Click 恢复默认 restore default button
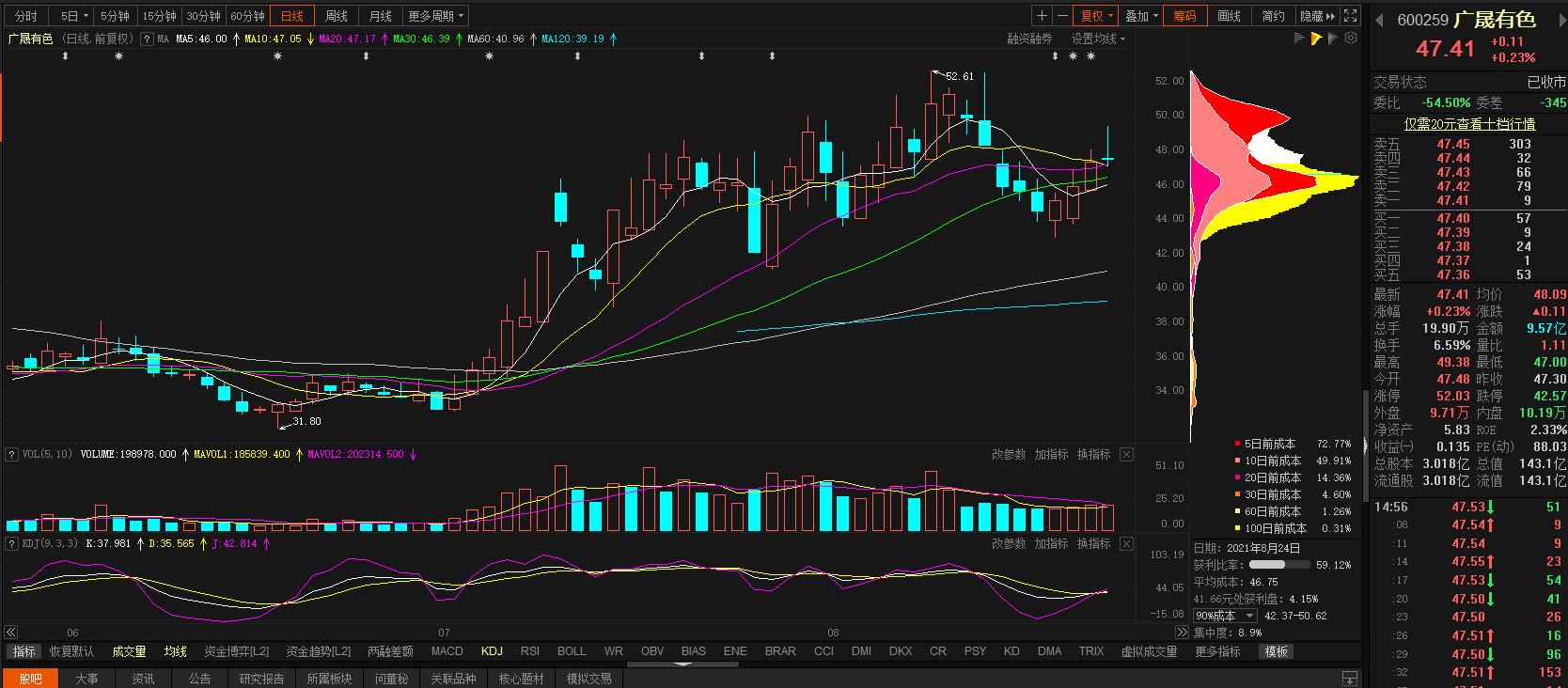Image resolution: width=1568 pixels, height=688 pixels. (x=71, y=651)
